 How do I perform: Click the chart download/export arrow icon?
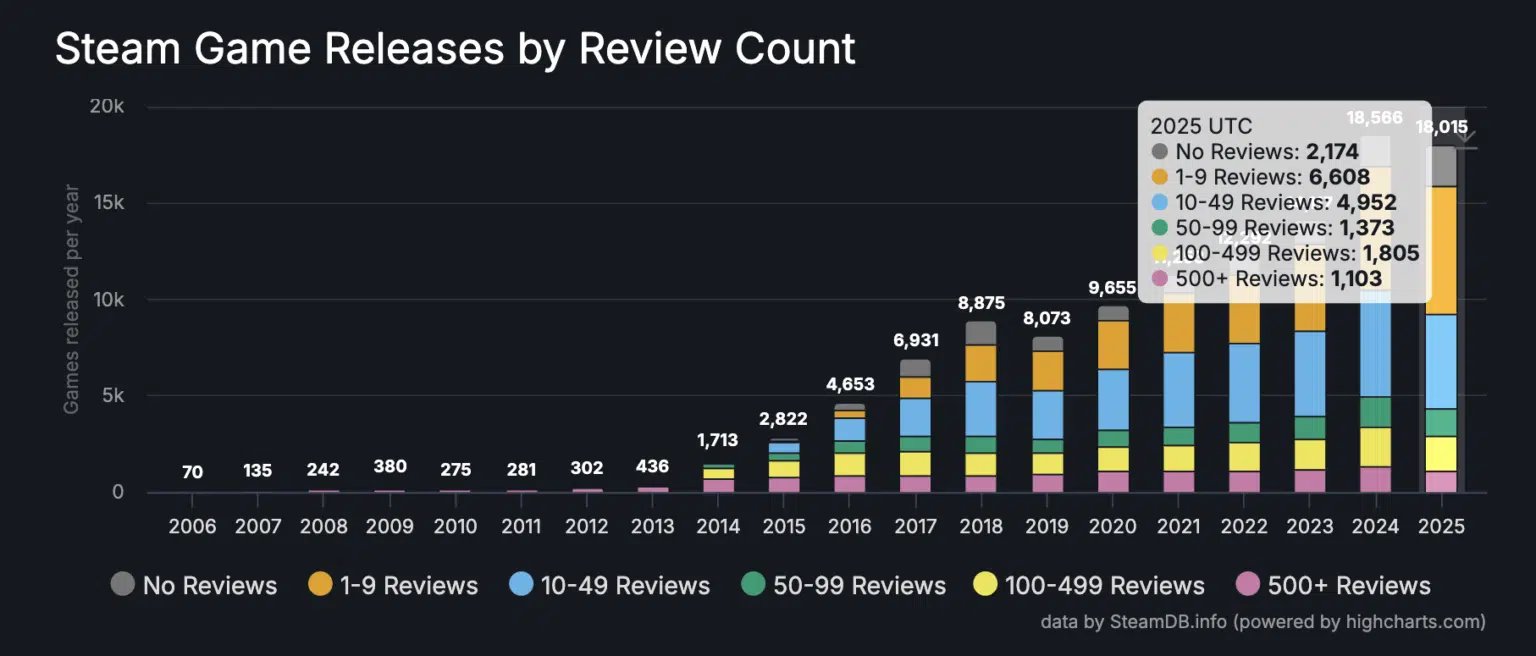tap(1466, 138)
